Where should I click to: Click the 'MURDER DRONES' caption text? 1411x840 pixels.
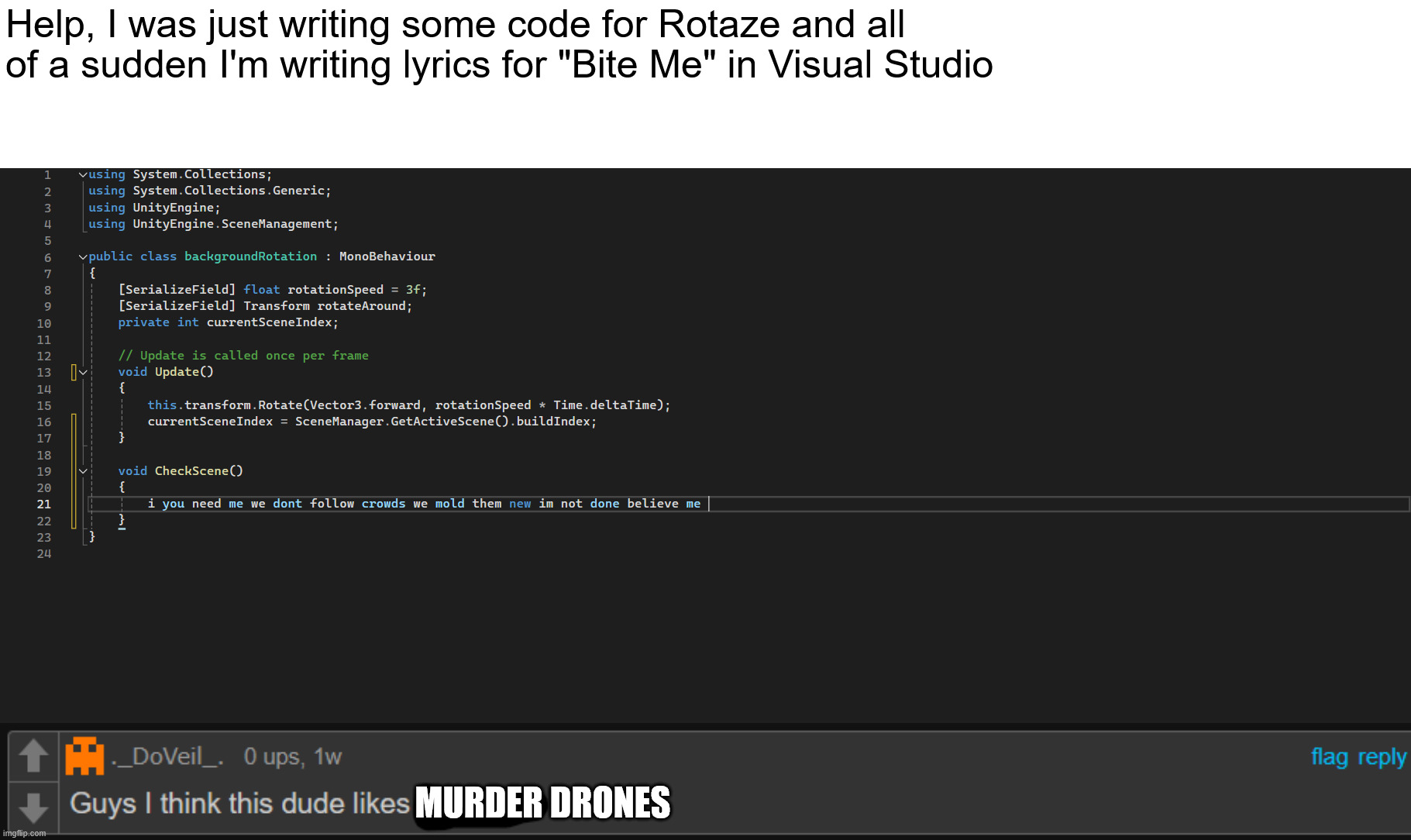click(x=542, y=803)
